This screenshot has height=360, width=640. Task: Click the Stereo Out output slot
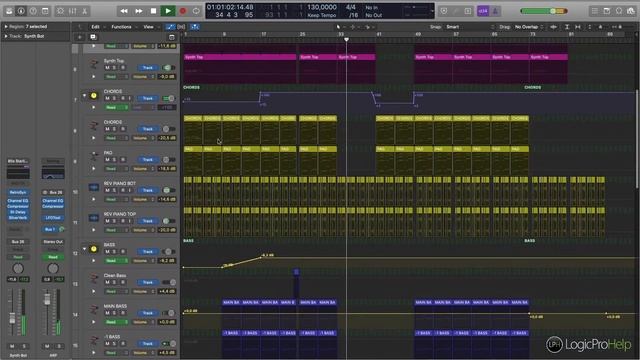point(53,242)
